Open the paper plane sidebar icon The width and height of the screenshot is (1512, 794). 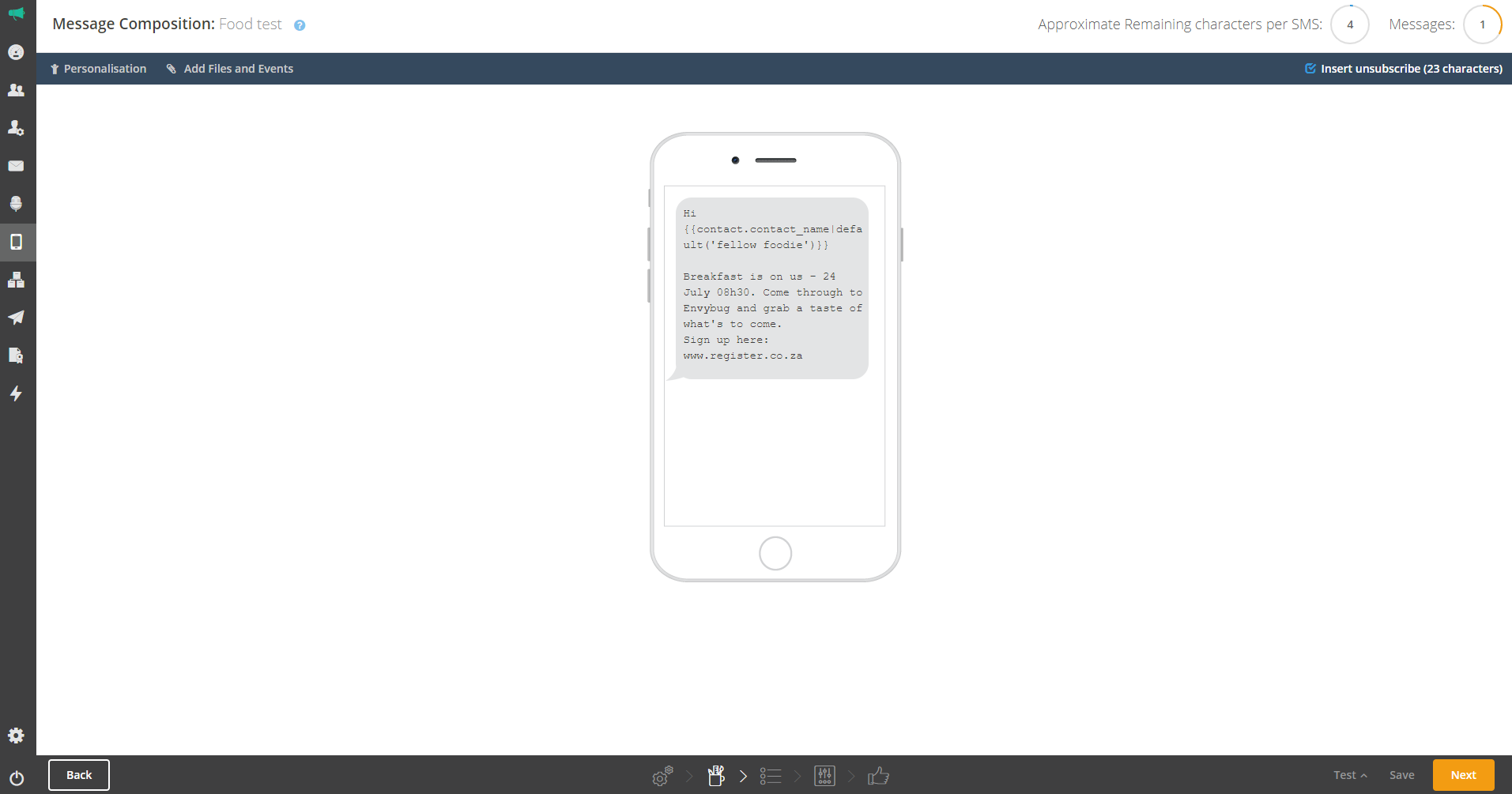click(16, 318)
